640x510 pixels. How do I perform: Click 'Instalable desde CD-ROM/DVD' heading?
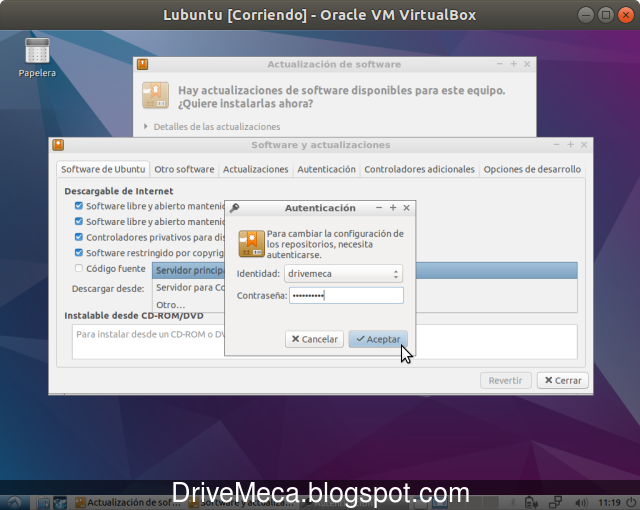[134, 316]
